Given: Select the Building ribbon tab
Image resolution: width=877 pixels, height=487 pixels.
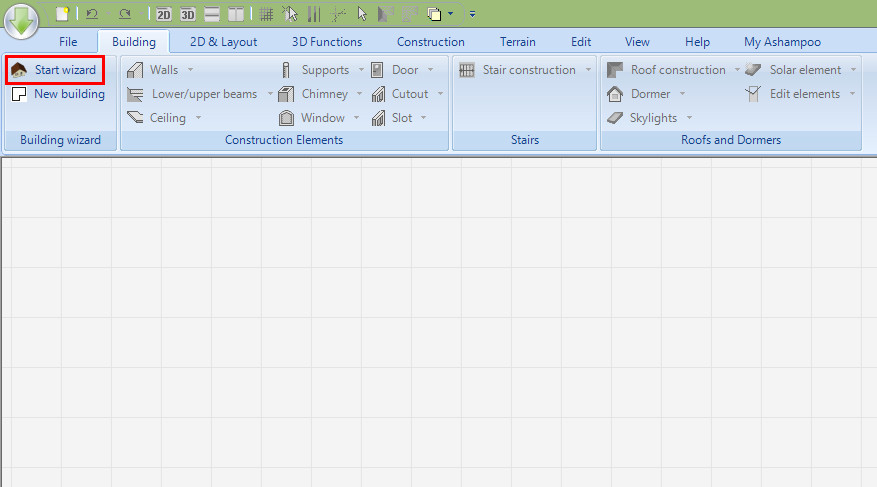Looking at the screenshot, I should point(134,42).
